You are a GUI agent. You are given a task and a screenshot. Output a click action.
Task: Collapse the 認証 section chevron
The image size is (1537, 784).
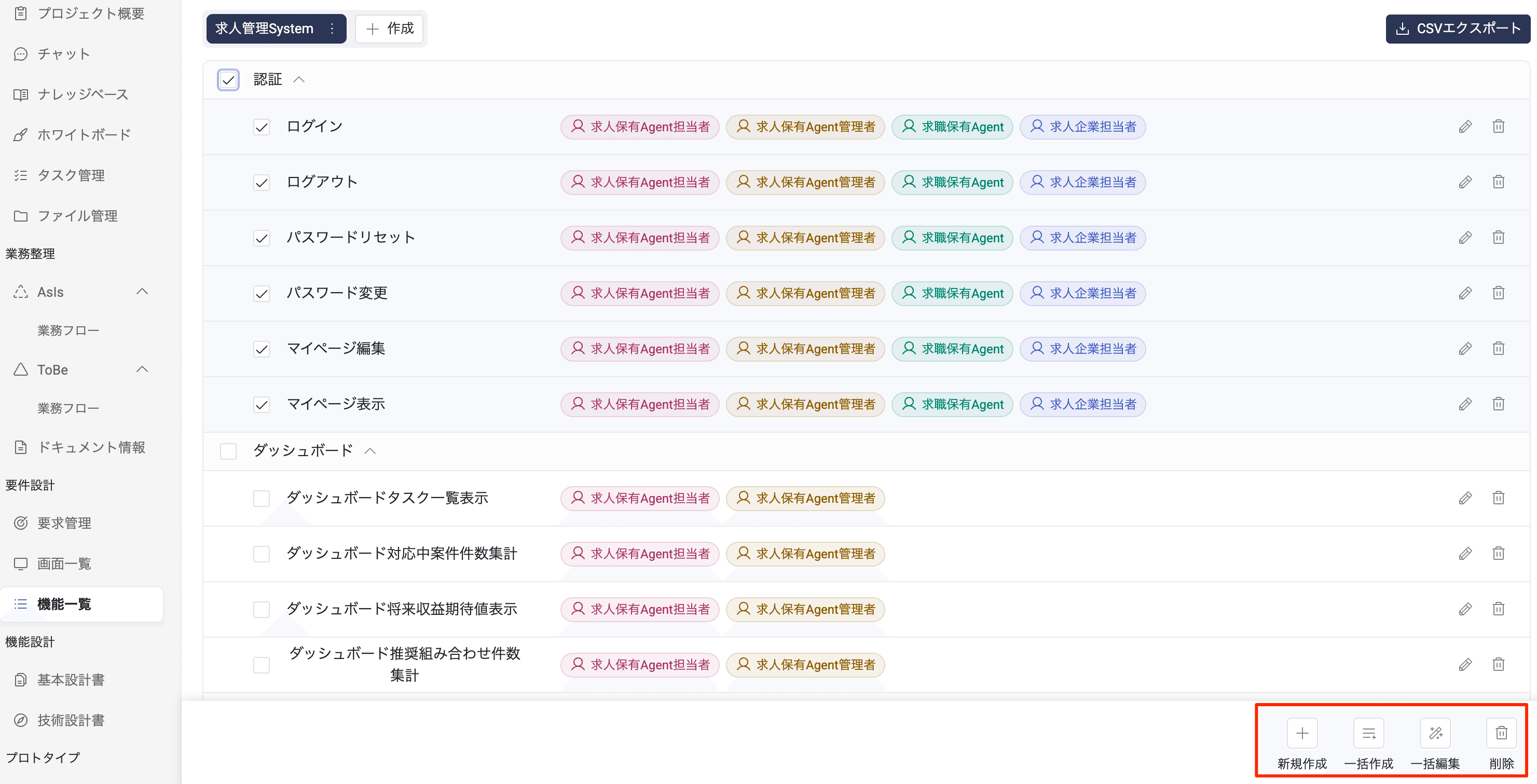[299, 80]
